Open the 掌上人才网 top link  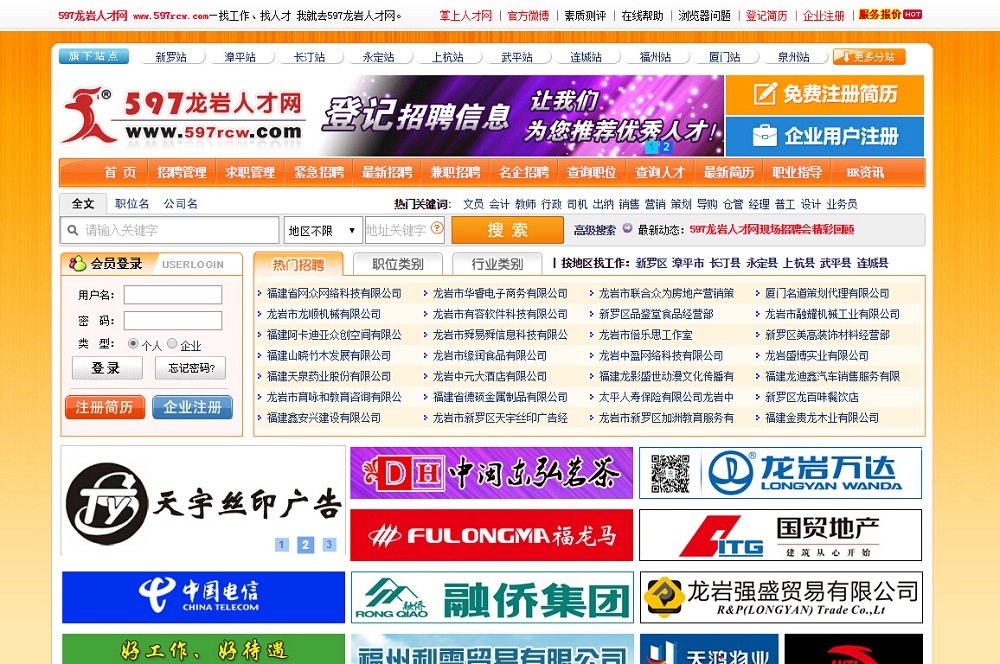click(466, 15)
